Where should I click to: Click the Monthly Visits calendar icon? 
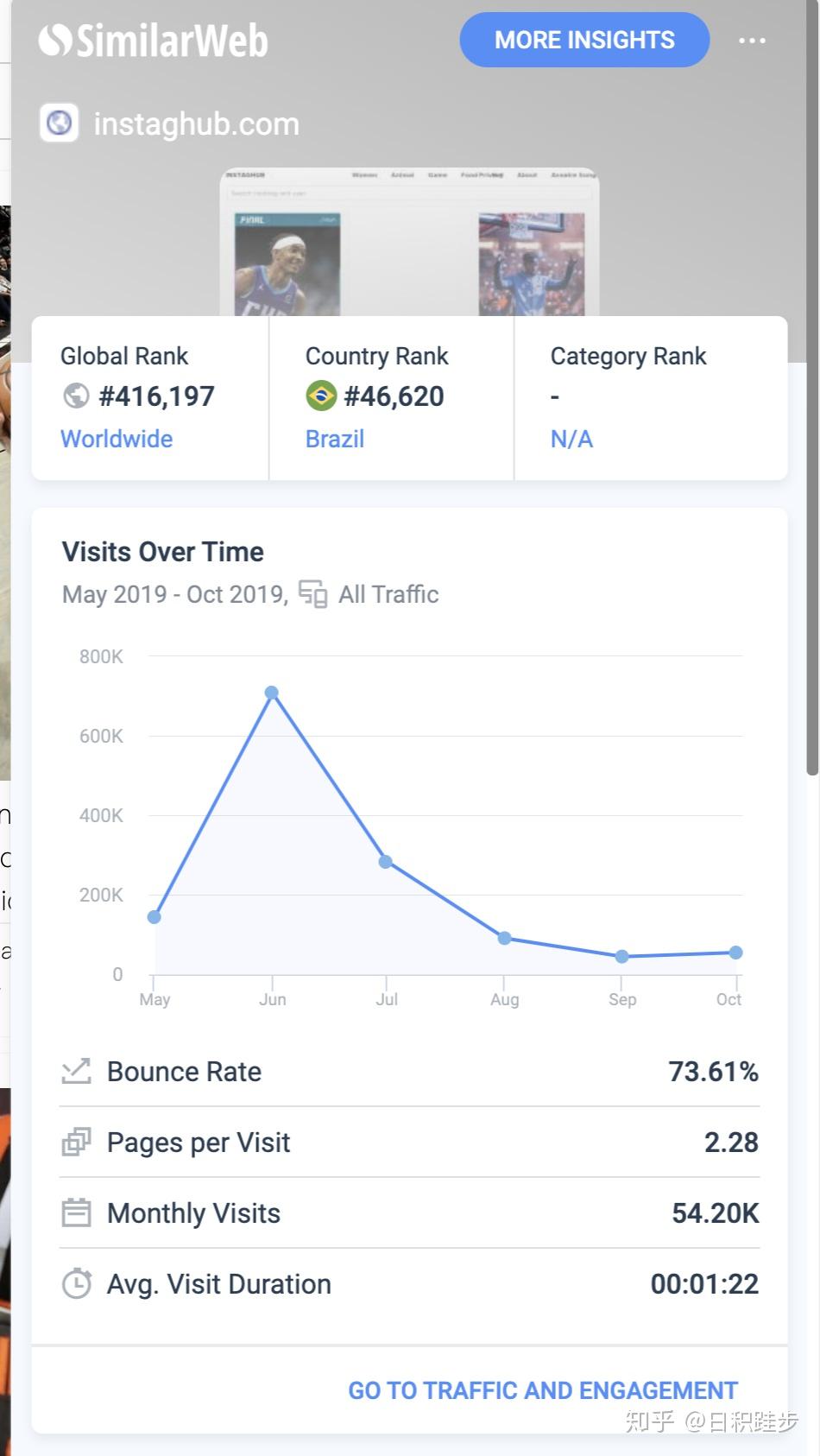coord(76,1213)
